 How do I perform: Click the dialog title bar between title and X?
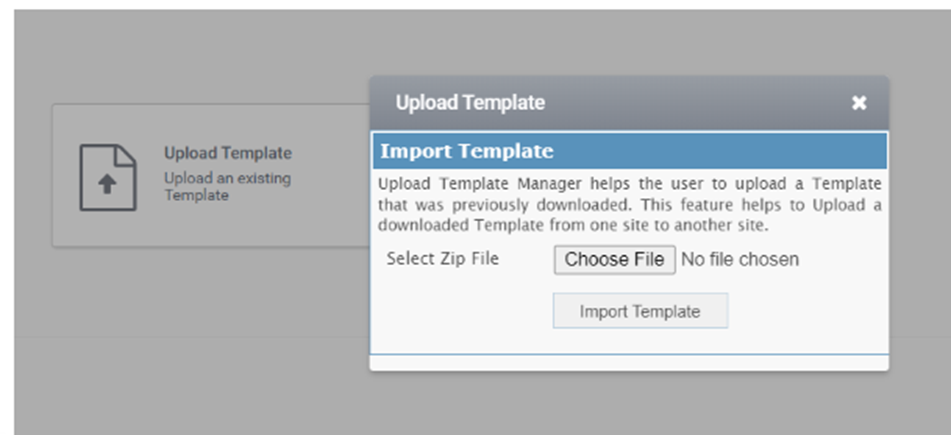pyautogui.click(x=697, y=103)
